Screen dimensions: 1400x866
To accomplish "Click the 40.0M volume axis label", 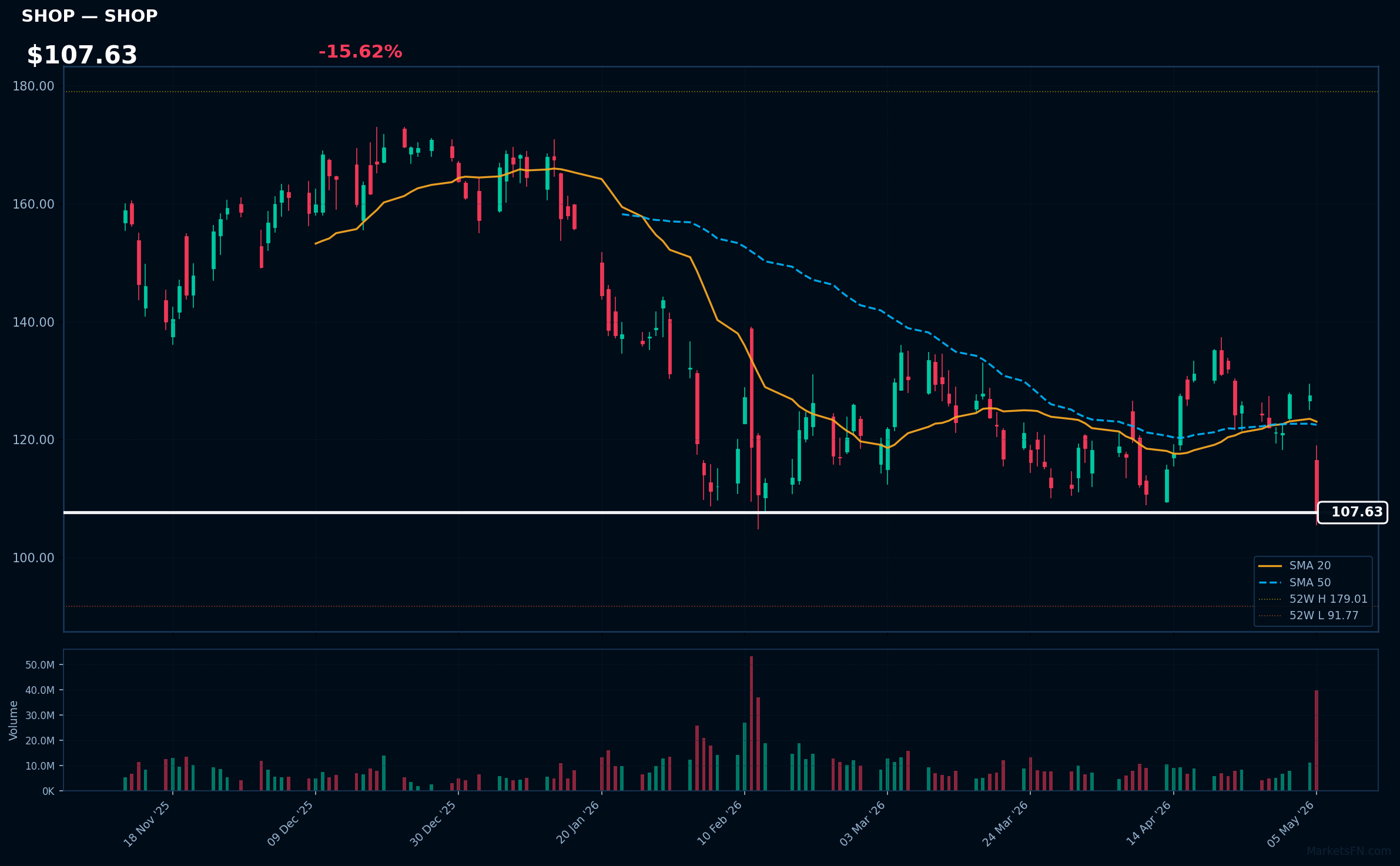I will coord(40,690).
